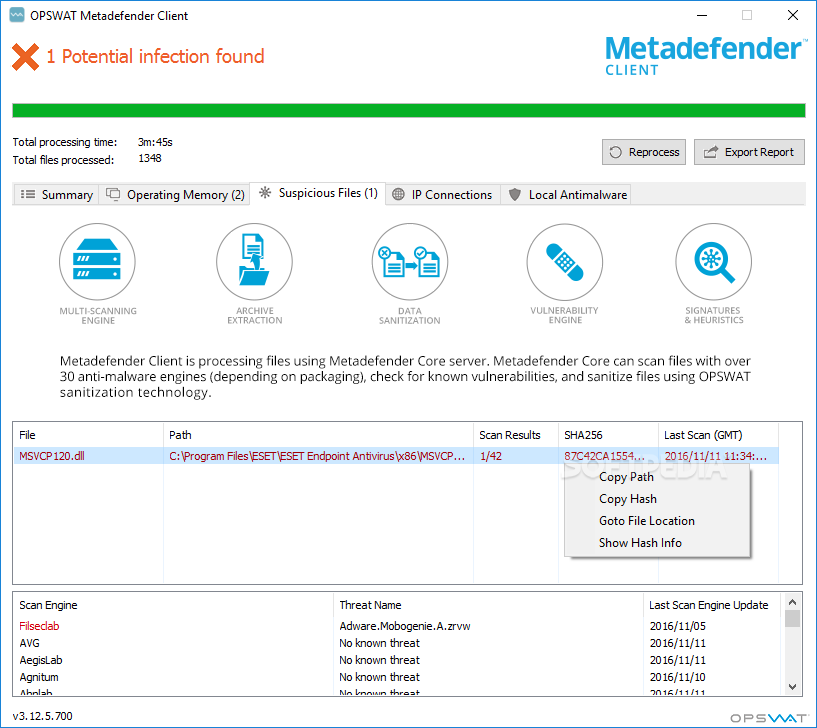Export the scan report
817x728 pixels.
click(x=749, y=152)
